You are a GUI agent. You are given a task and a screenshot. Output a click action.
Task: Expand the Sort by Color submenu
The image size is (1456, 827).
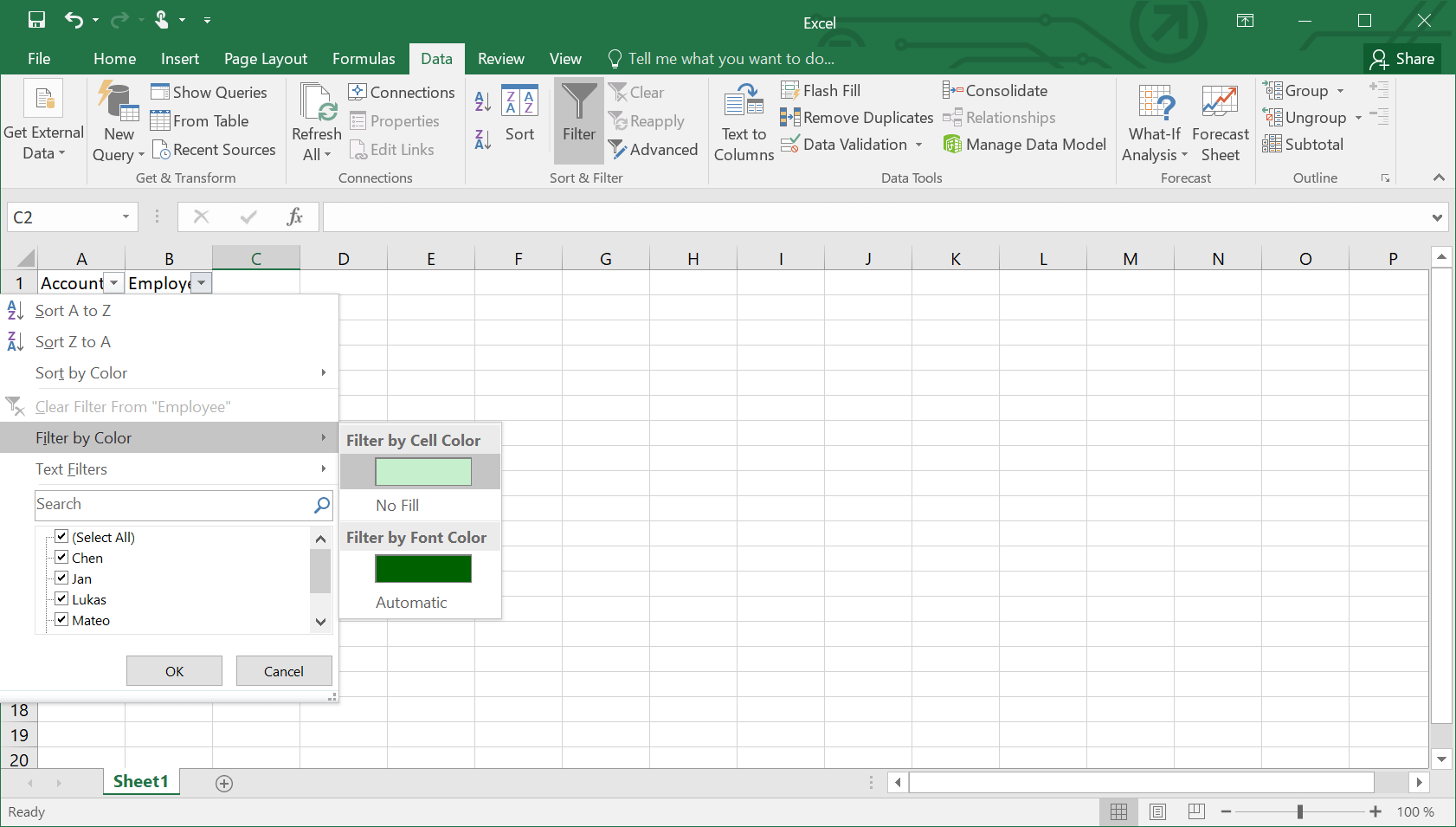(x=81, y=372)
